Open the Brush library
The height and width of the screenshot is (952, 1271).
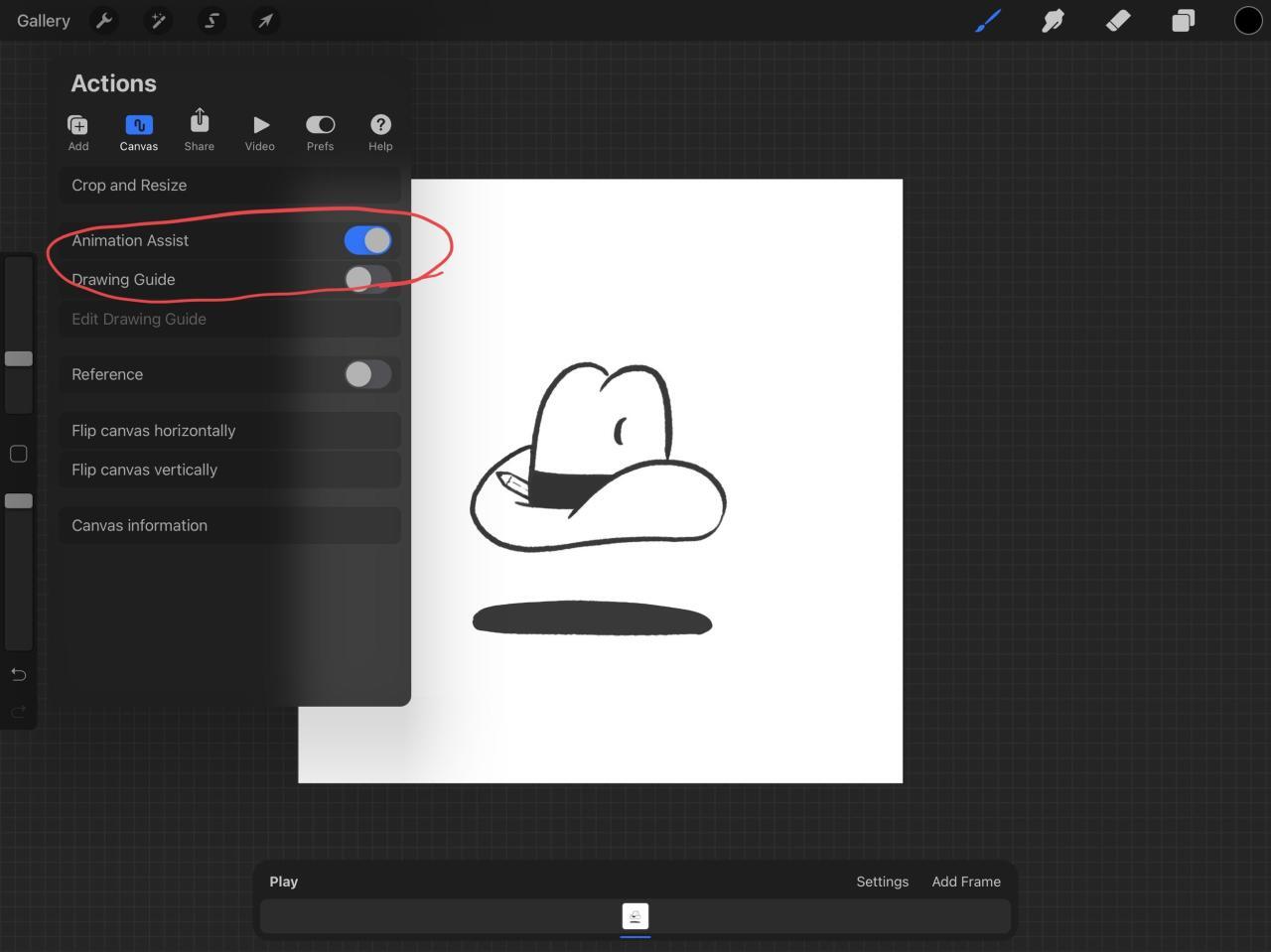(x=988, y=20)
